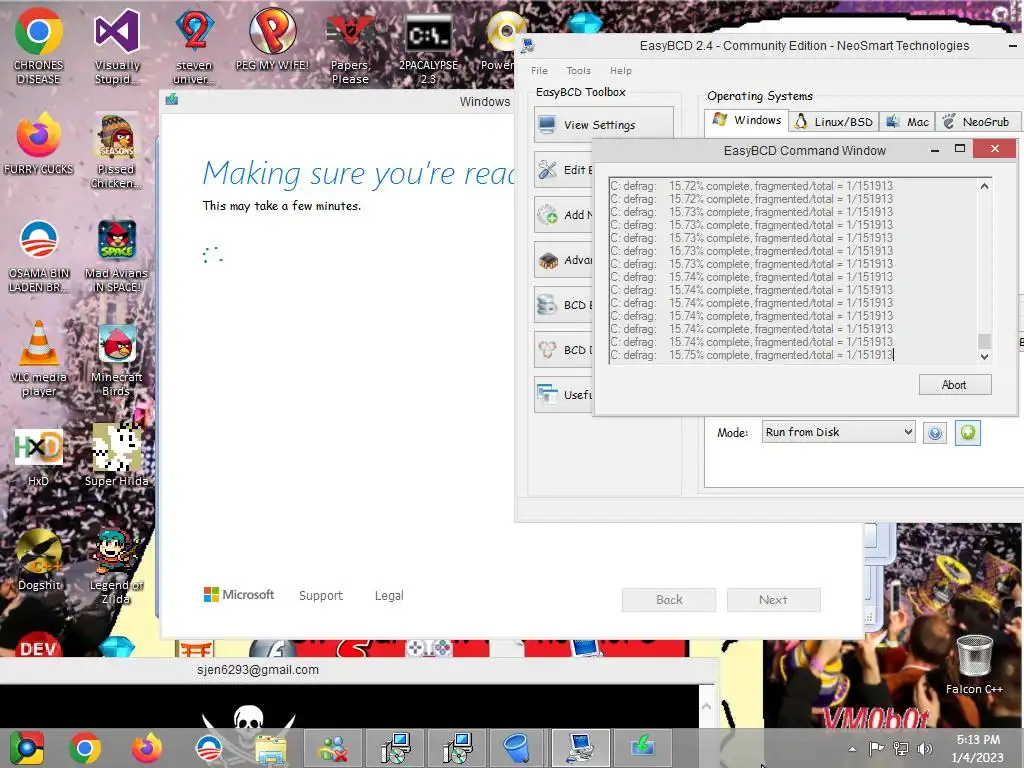Open the network icon in system tray
1024x768 pixels.
(x=901, y=749)
